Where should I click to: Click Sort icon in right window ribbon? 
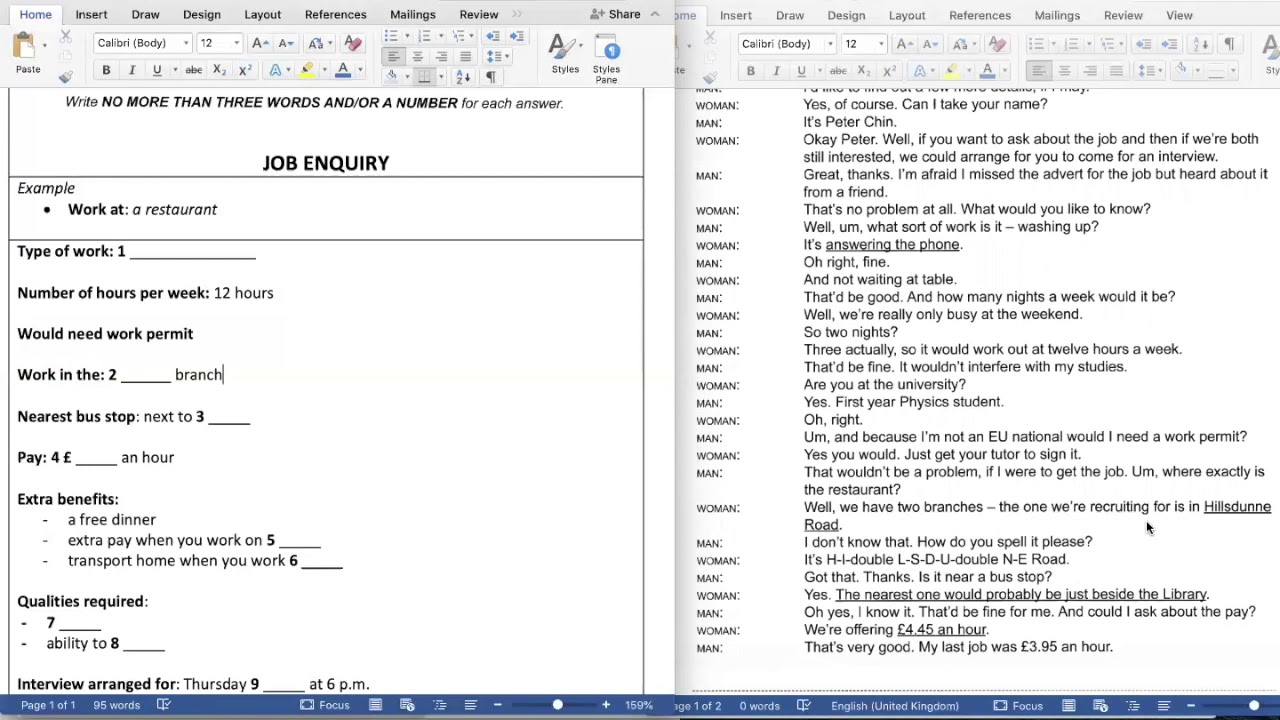point(1202,44)
